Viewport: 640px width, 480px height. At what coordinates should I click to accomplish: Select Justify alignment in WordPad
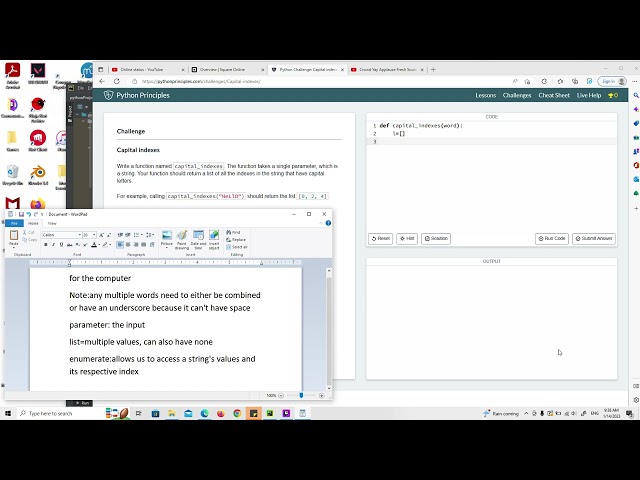(x=143, y=244)
